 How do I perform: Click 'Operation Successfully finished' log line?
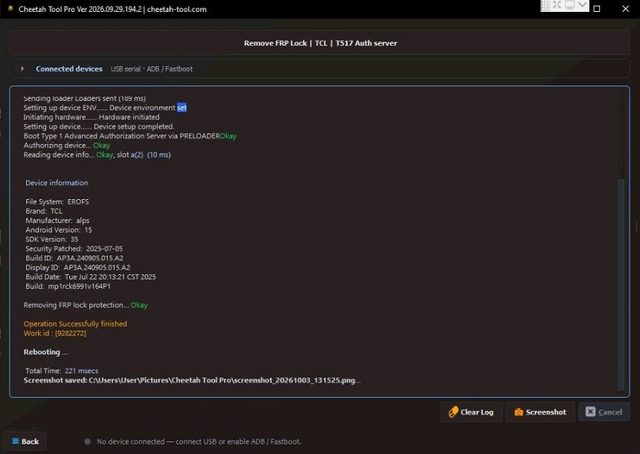click(75, 324)
